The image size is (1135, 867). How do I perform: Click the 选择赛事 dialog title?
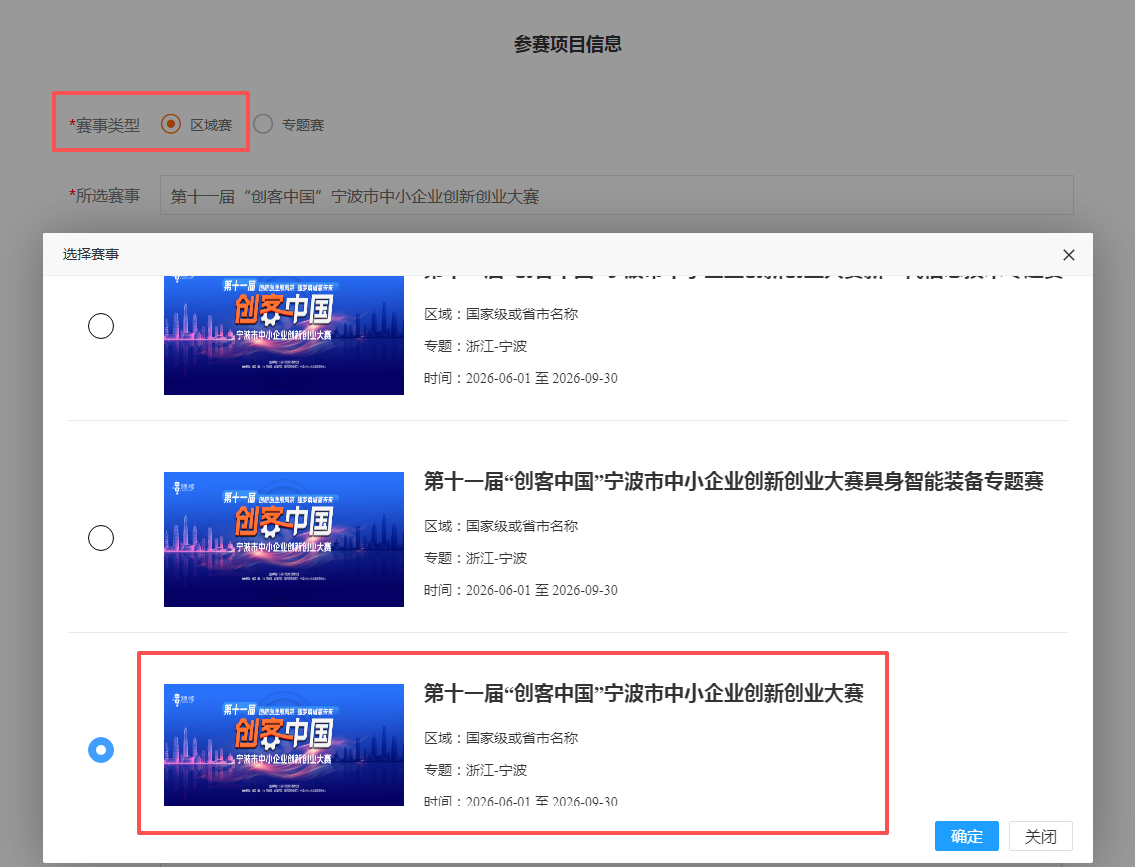pyautogui.click(x=91, y=255)
